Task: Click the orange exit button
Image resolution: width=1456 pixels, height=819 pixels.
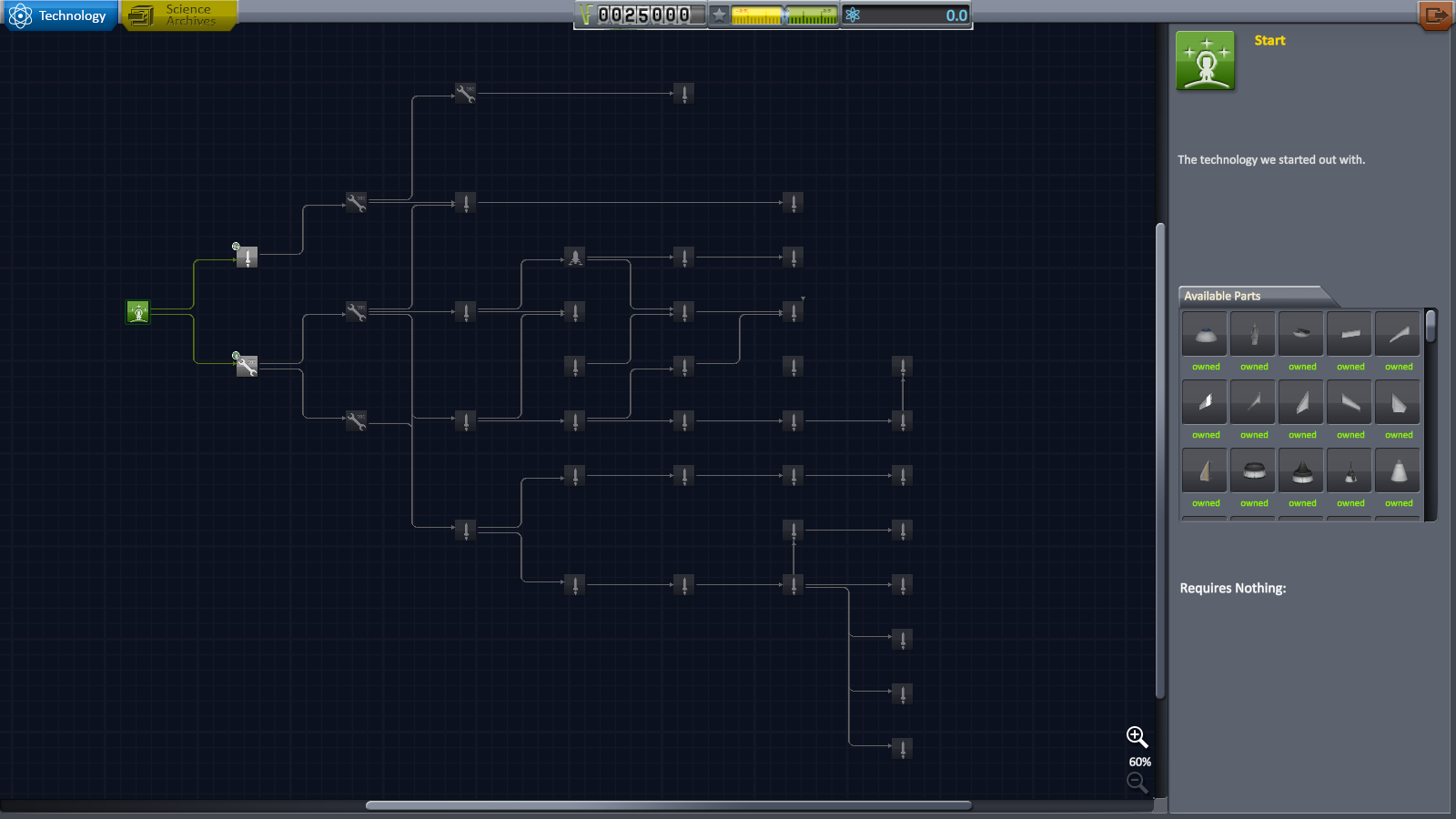Action: coord(1435,15)
